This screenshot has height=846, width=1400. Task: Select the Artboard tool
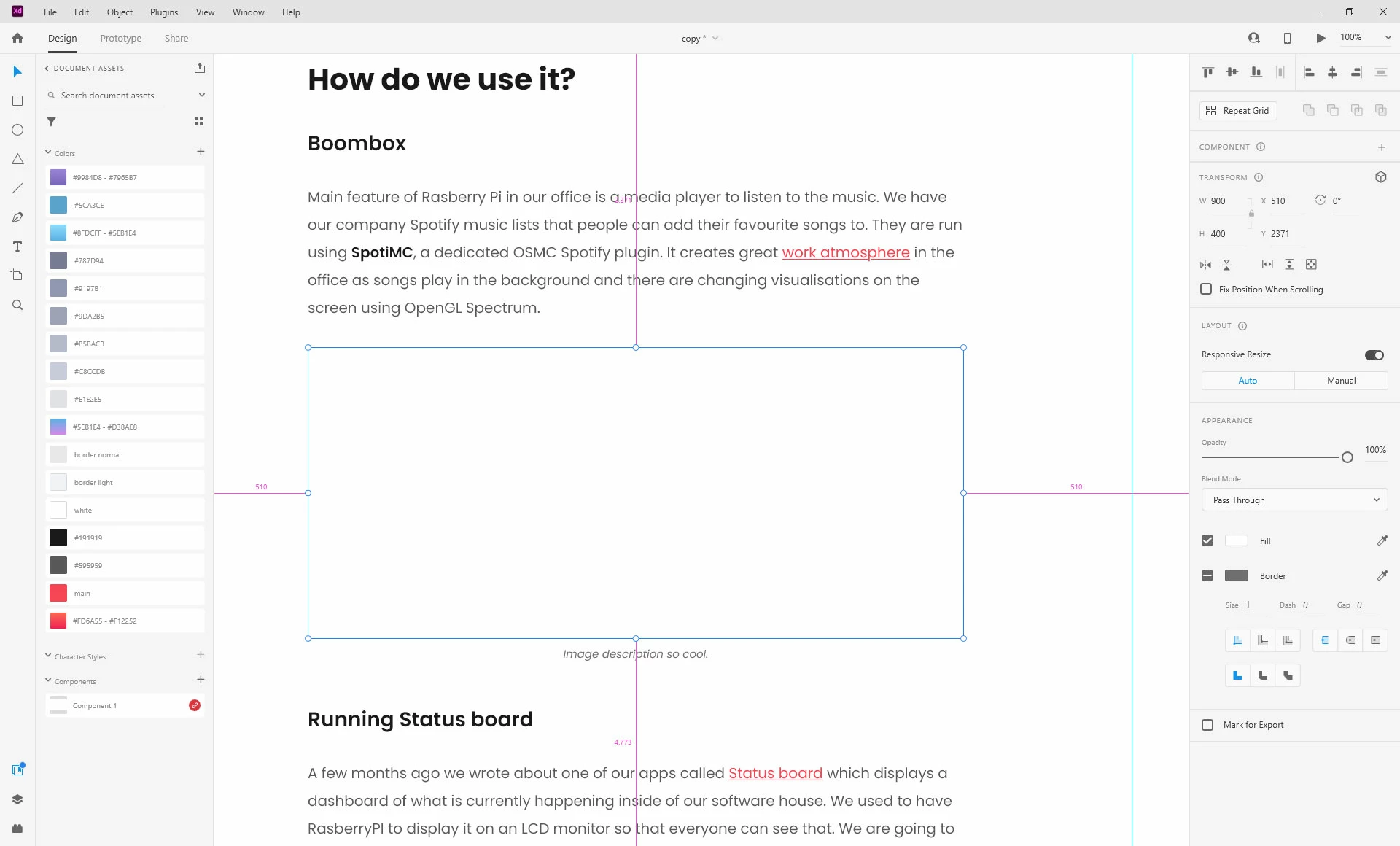coord(17,276)
